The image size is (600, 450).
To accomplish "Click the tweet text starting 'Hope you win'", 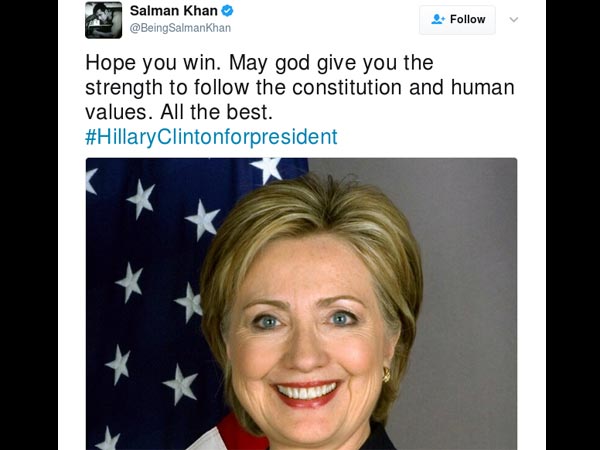I will pyautogui.click(x=300, y=87).
